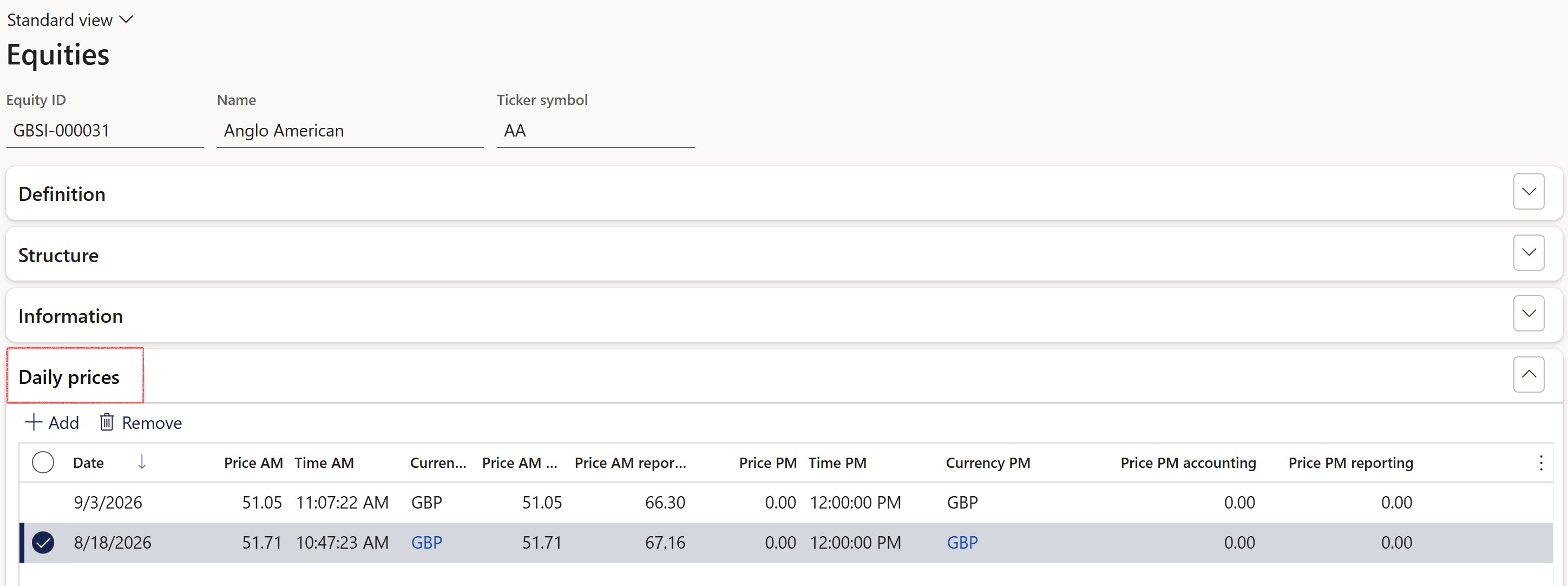Click the Date sort descending arrow
The width and height of the screenshot is (1568, 586).
142,462
